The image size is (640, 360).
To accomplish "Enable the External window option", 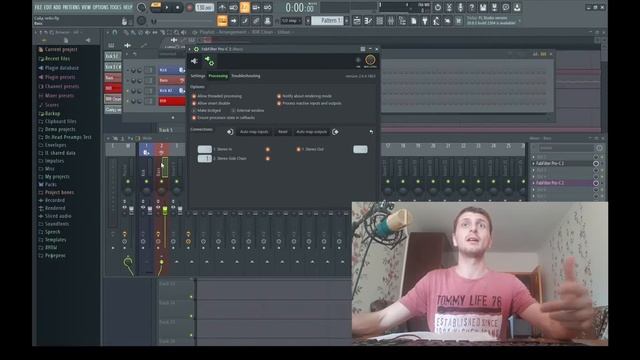I will click(x=233, y=111).
